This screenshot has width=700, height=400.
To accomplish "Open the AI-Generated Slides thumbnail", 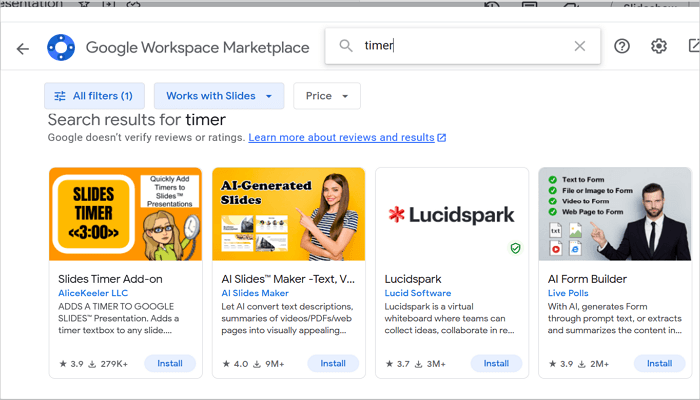I will pyautogui.click(x=288, y=214).
